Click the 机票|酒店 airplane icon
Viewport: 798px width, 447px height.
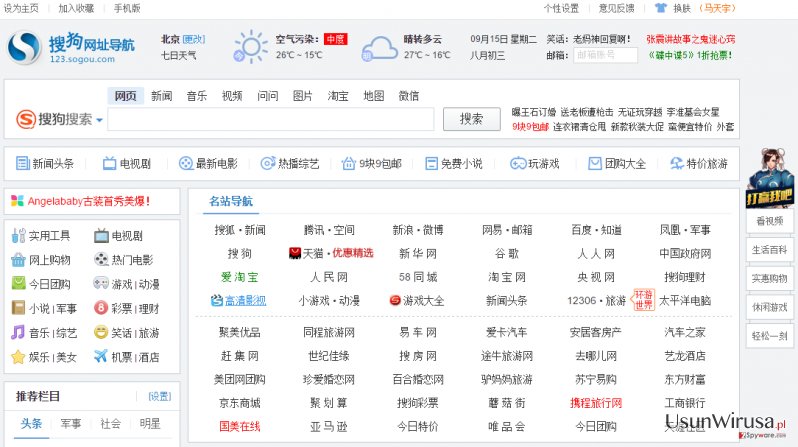(x=101, y=356)
